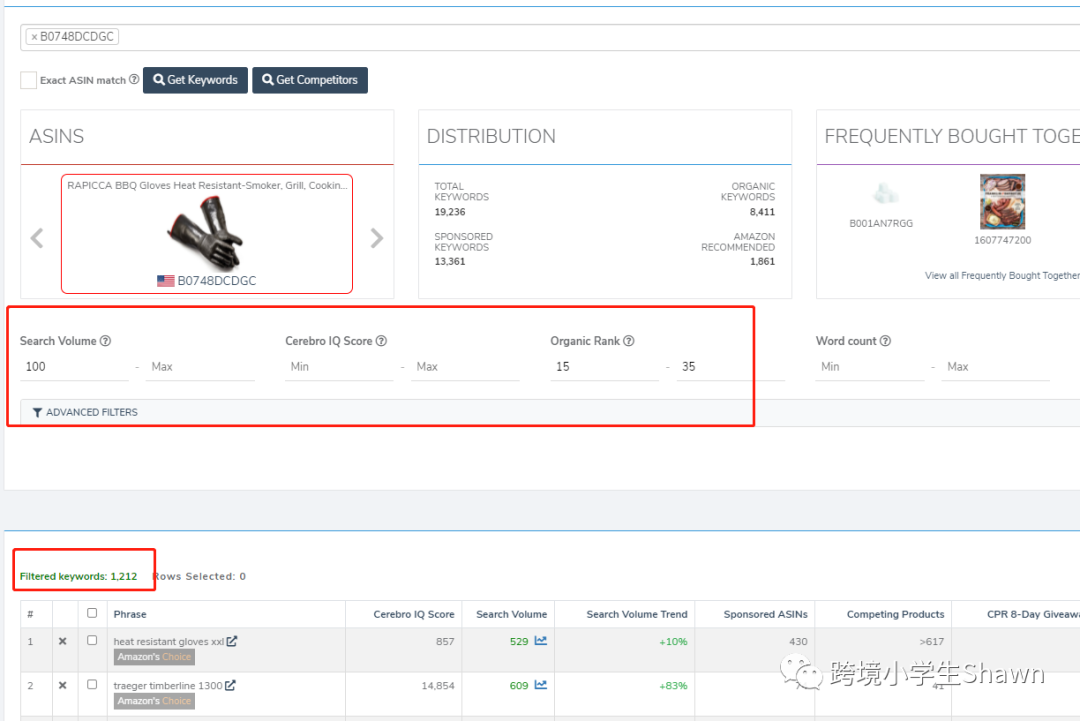The width and height of the screenshot is (1080, 721).
Task: Focus the Search Volume minimum field
Action: point(74,367)
